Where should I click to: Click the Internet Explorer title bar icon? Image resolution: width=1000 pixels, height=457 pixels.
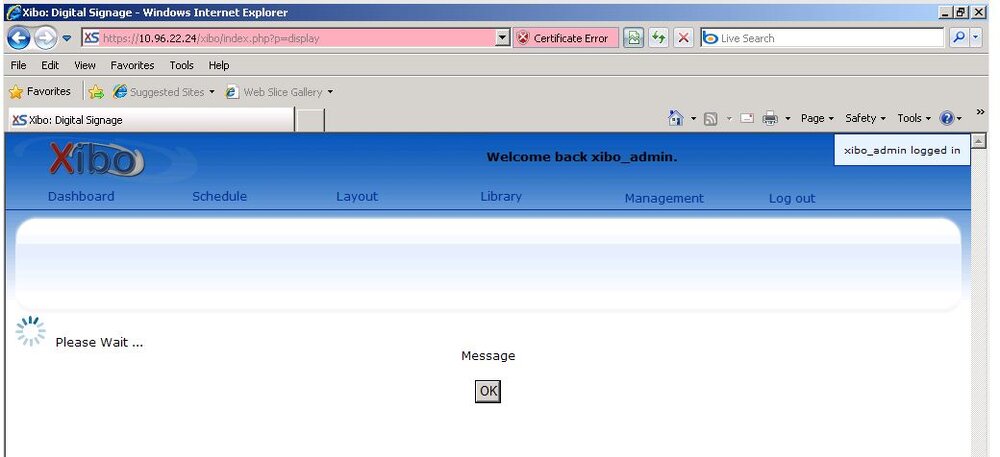[13, 12]
